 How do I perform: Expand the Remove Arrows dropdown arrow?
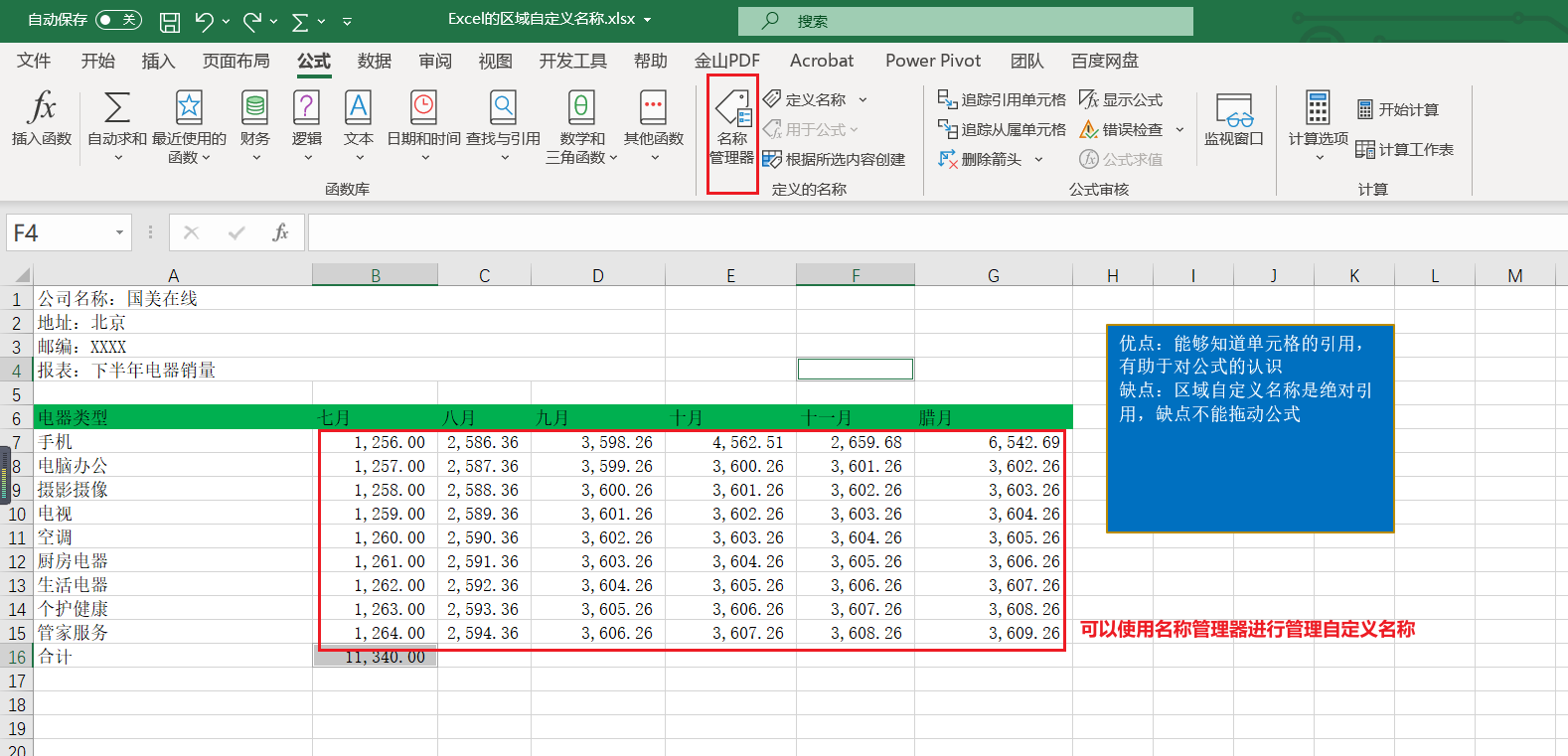1038,159
